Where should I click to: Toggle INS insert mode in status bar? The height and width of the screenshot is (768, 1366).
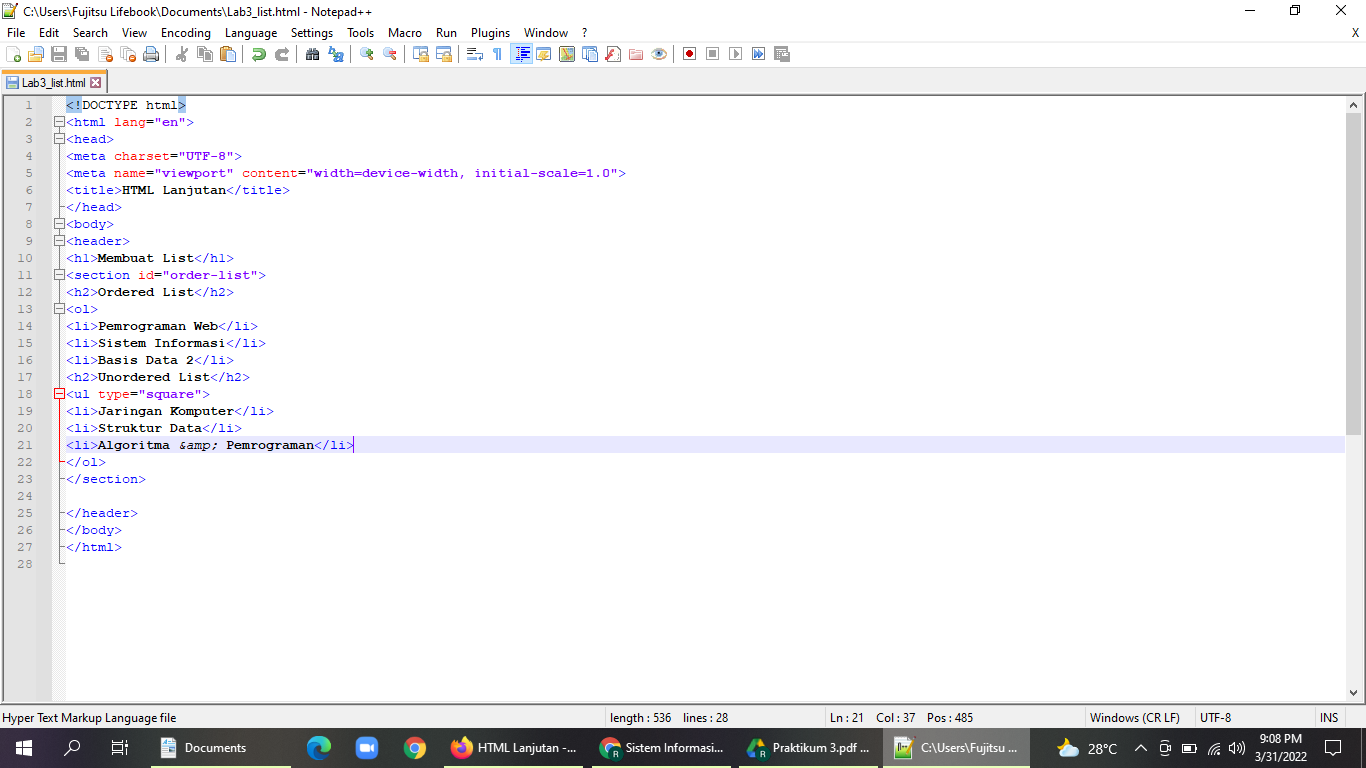coord(1329,718)
